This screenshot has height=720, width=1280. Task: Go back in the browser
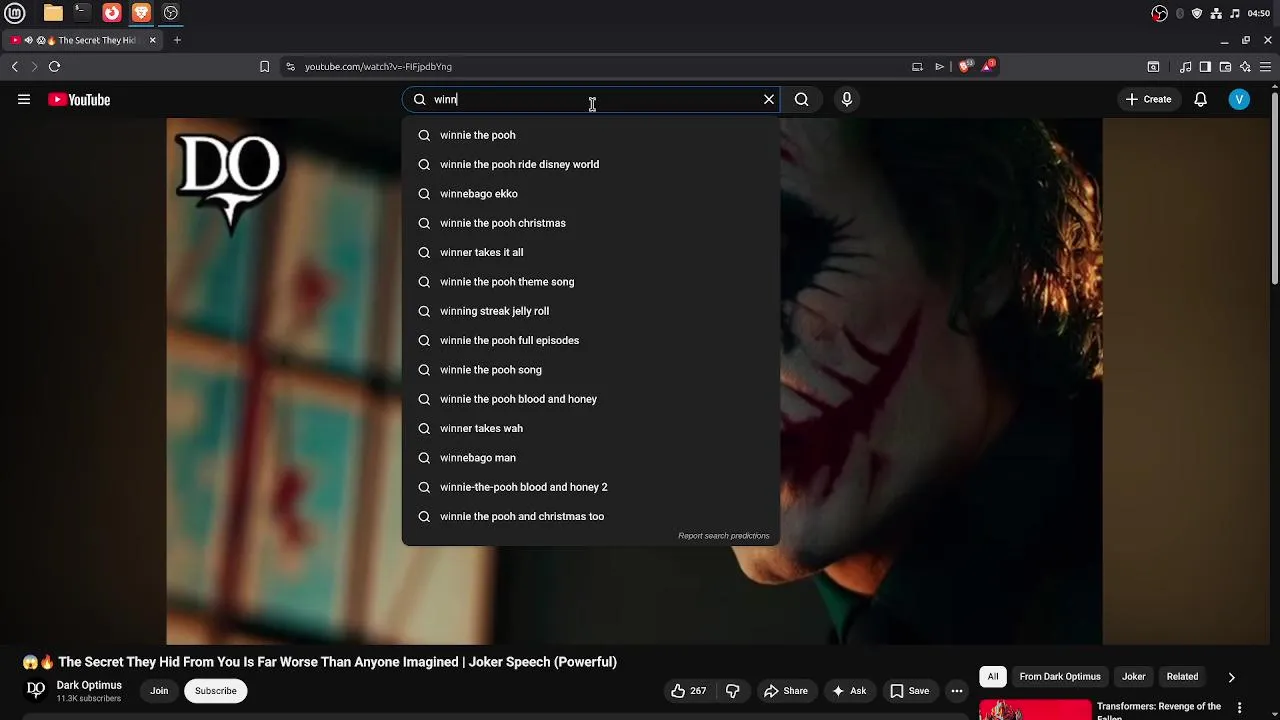[x=14, y=66]
